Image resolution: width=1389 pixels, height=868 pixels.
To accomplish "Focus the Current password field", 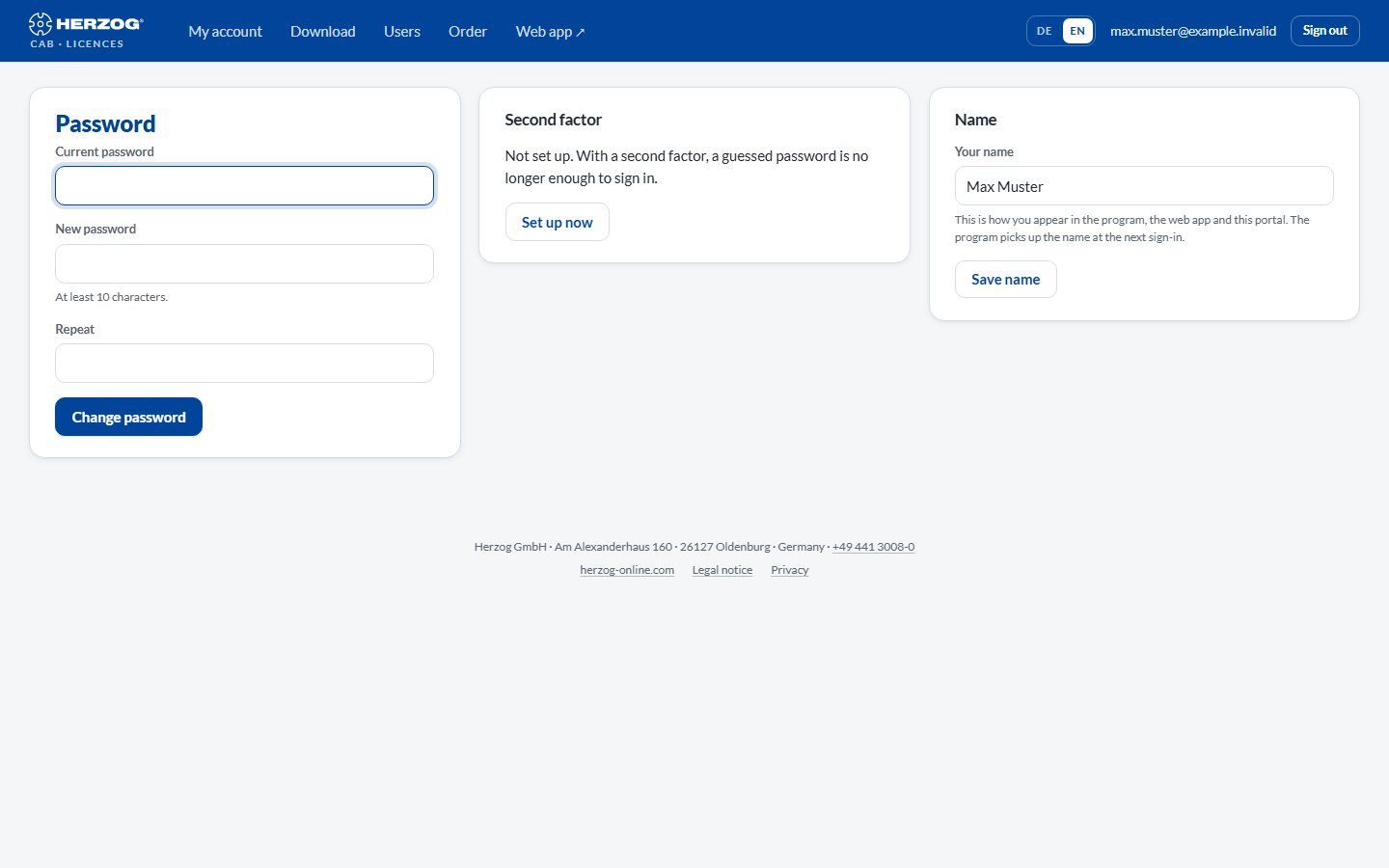I will [x=245, y=186].
